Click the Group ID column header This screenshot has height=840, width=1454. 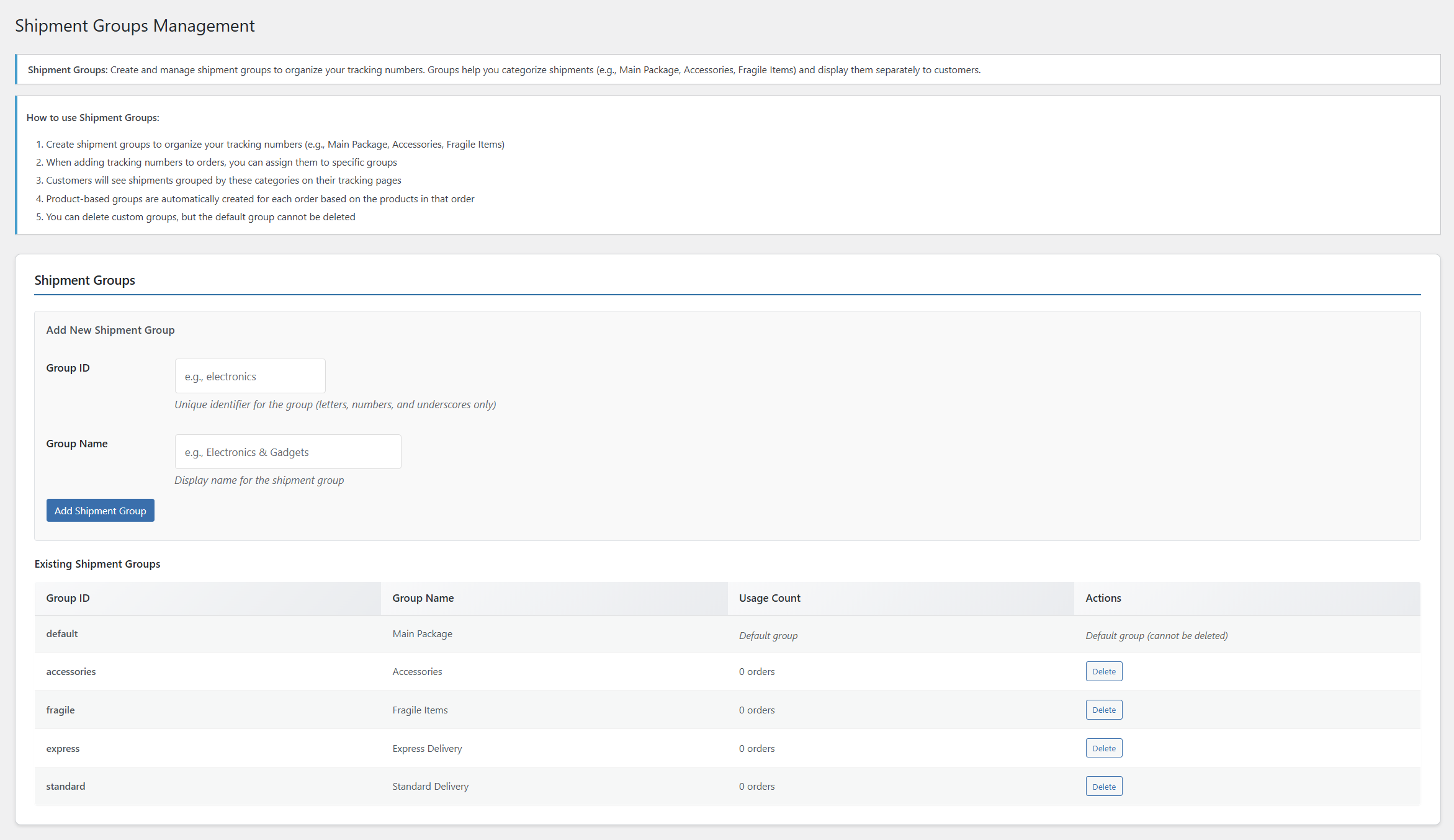tap(68, 598)
